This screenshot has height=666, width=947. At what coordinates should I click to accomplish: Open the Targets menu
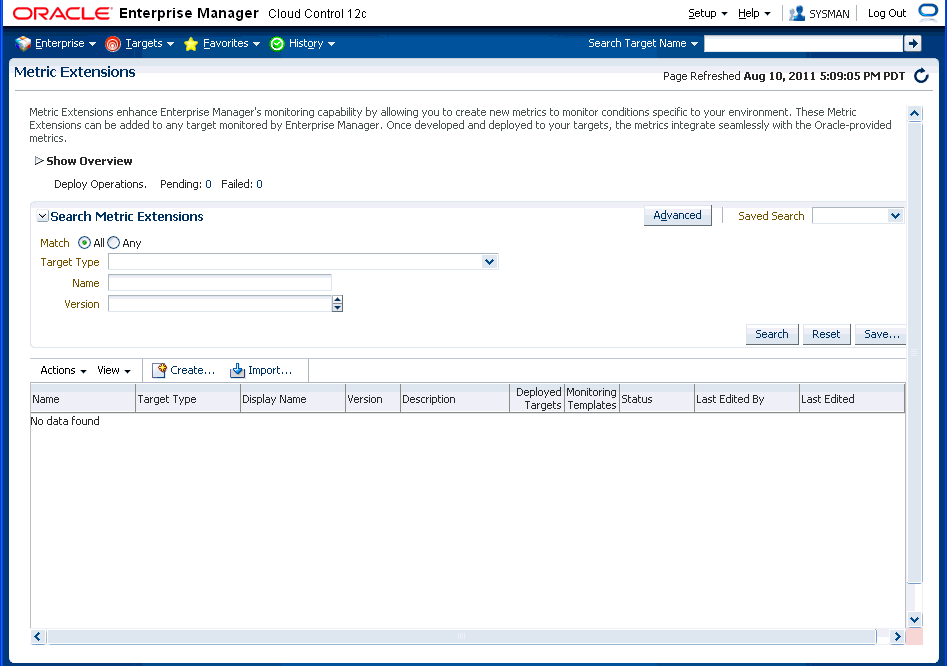(150, 43)
